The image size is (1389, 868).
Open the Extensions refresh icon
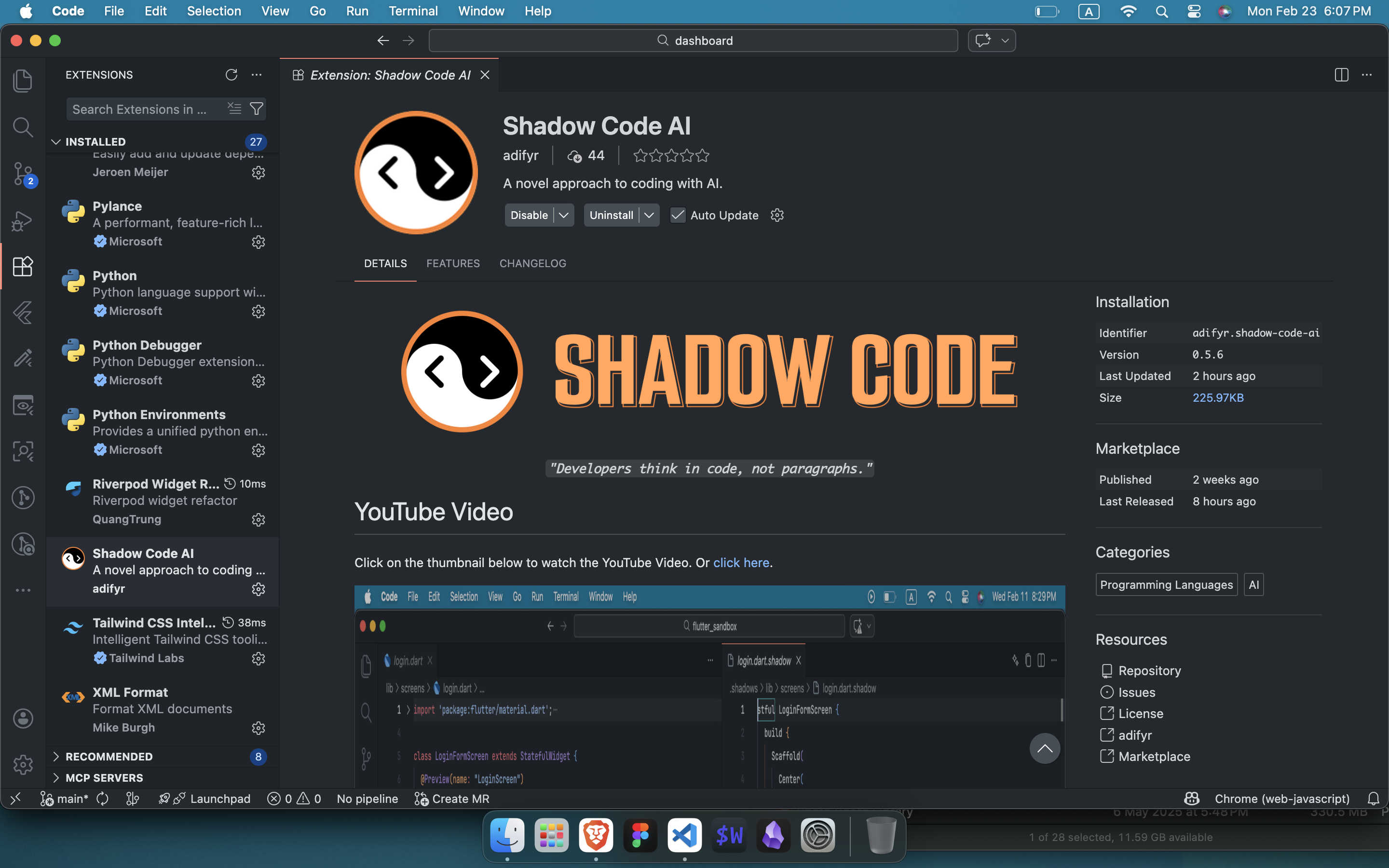[x=232, y=75]
